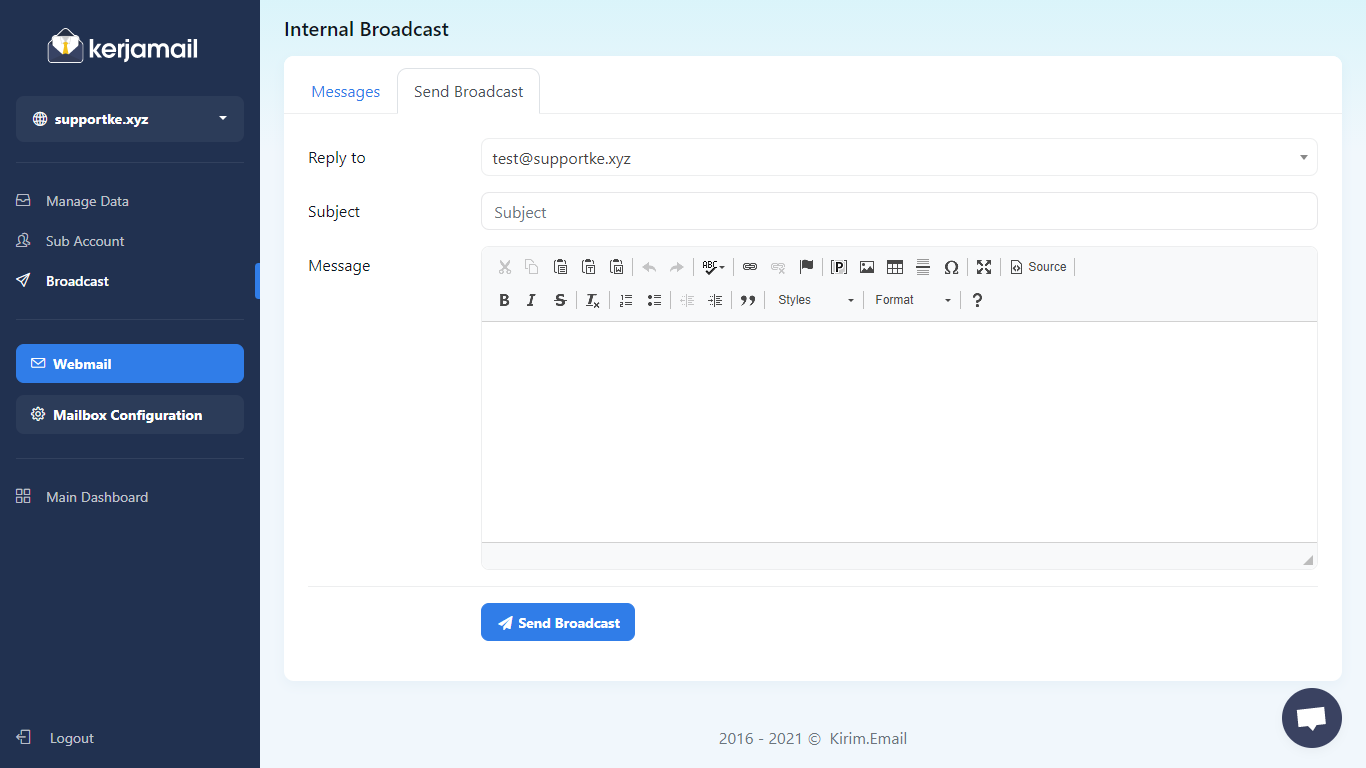The image size is (1366, 768).
Task: Insert horizontal line icon
Action: point(923,267)
